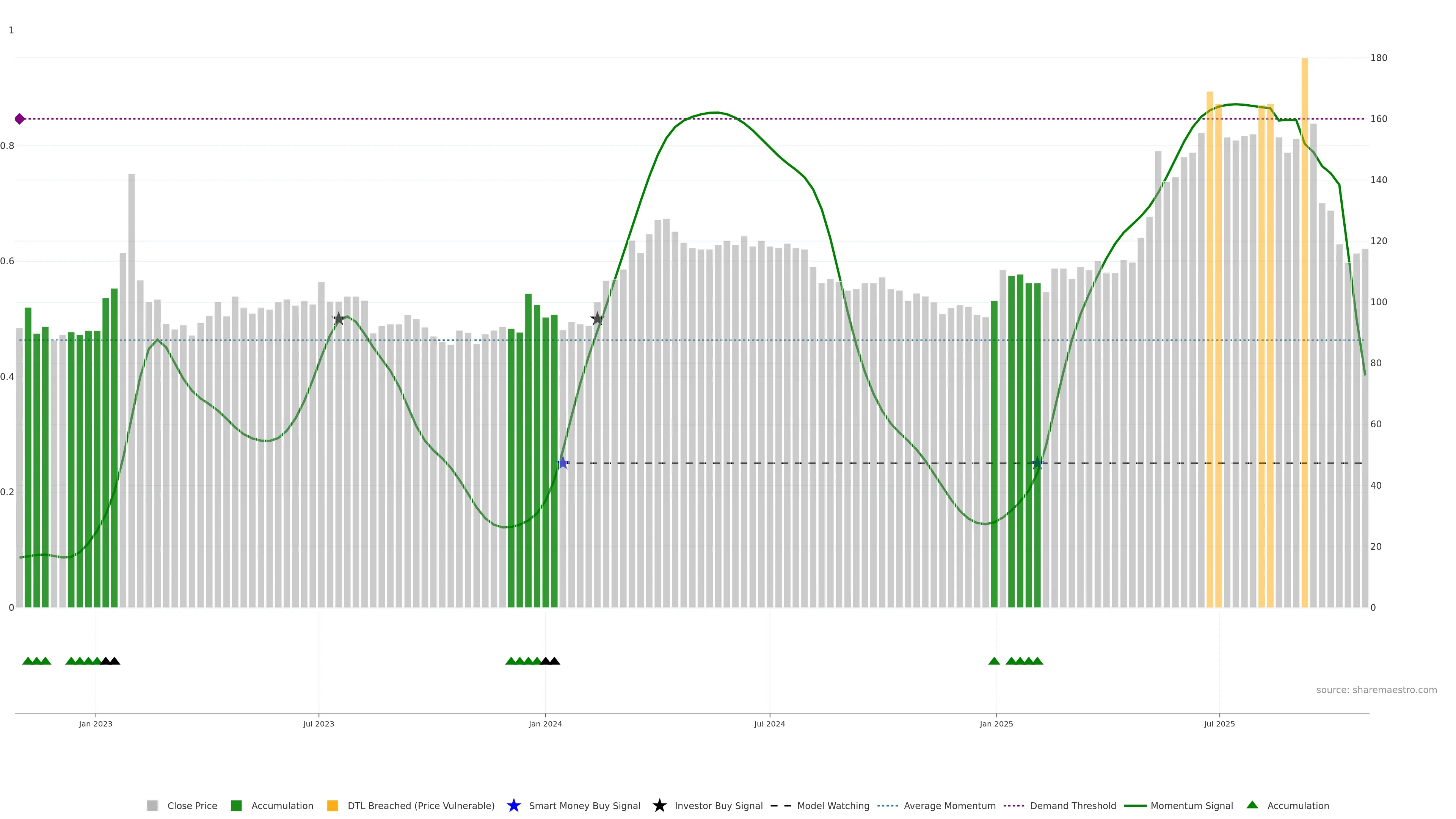Click the black Investor Buy star near Jul 2023

338,319
